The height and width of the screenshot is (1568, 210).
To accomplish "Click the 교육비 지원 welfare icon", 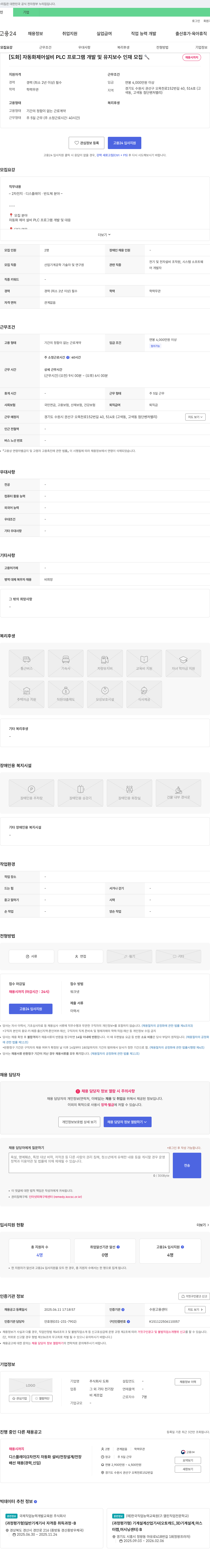I will pos(144,663).
